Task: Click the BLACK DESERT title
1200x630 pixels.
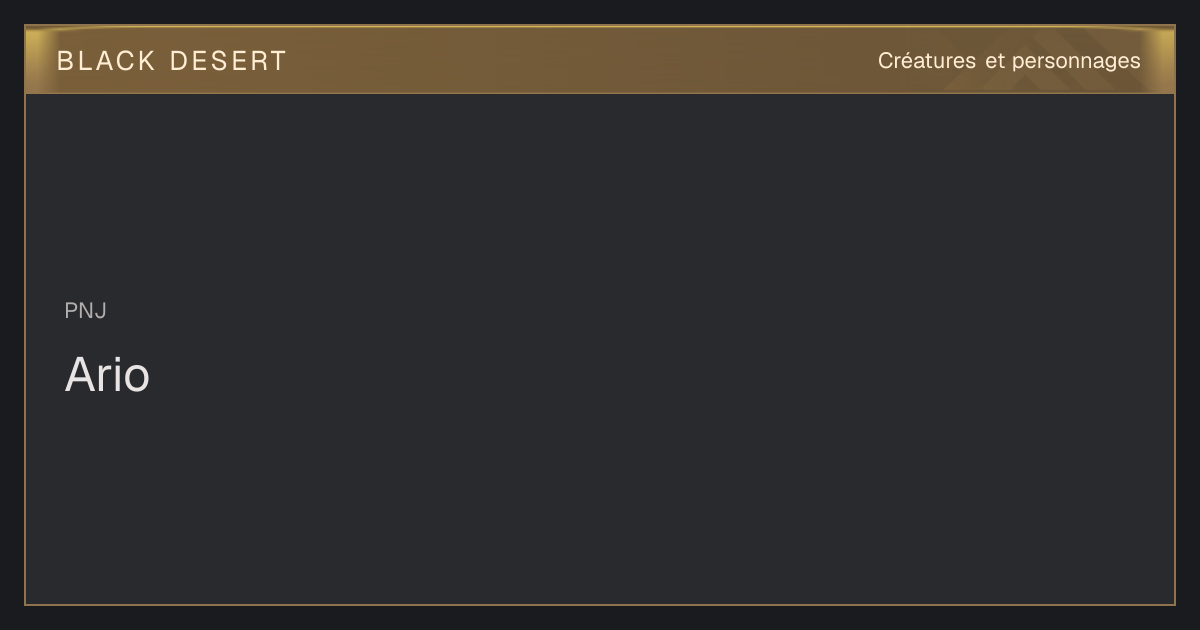Action: coord(172,61)
